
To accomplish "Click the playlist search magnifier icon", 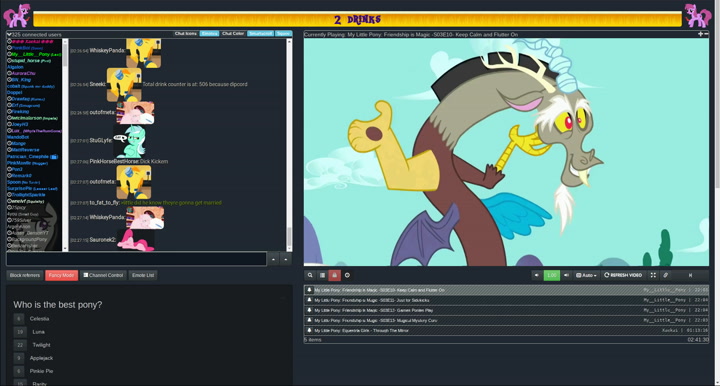I will 310,275.
